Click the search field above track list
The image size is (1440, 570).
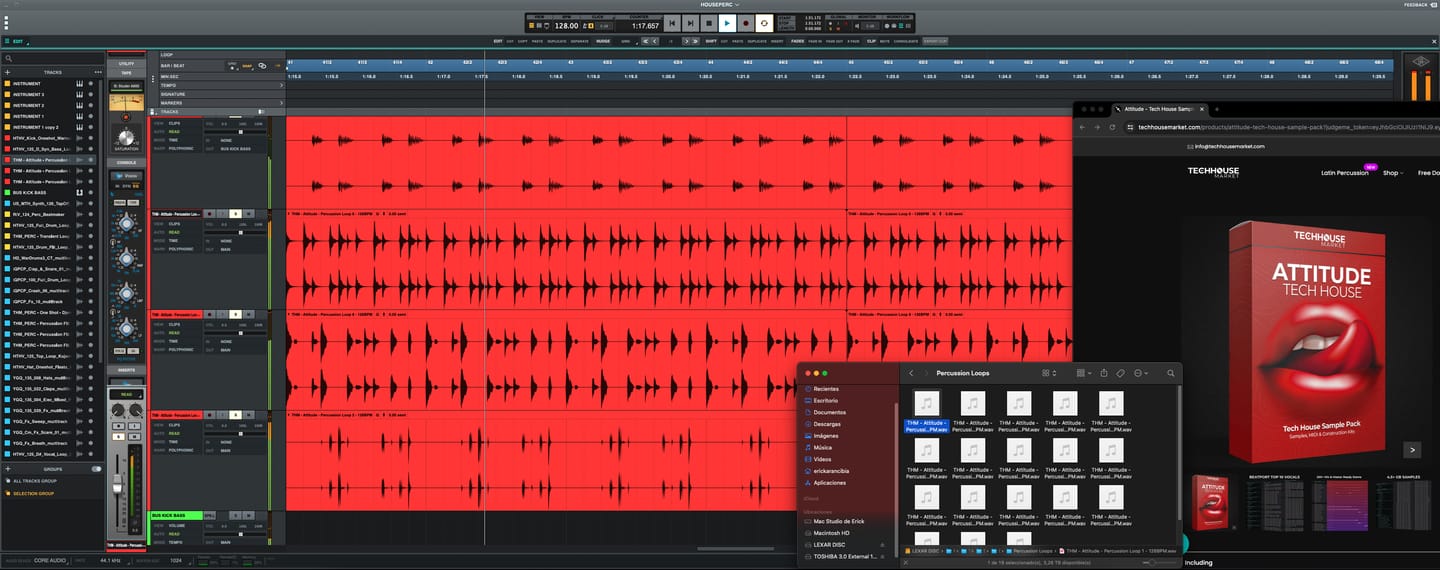pos(52,59)
